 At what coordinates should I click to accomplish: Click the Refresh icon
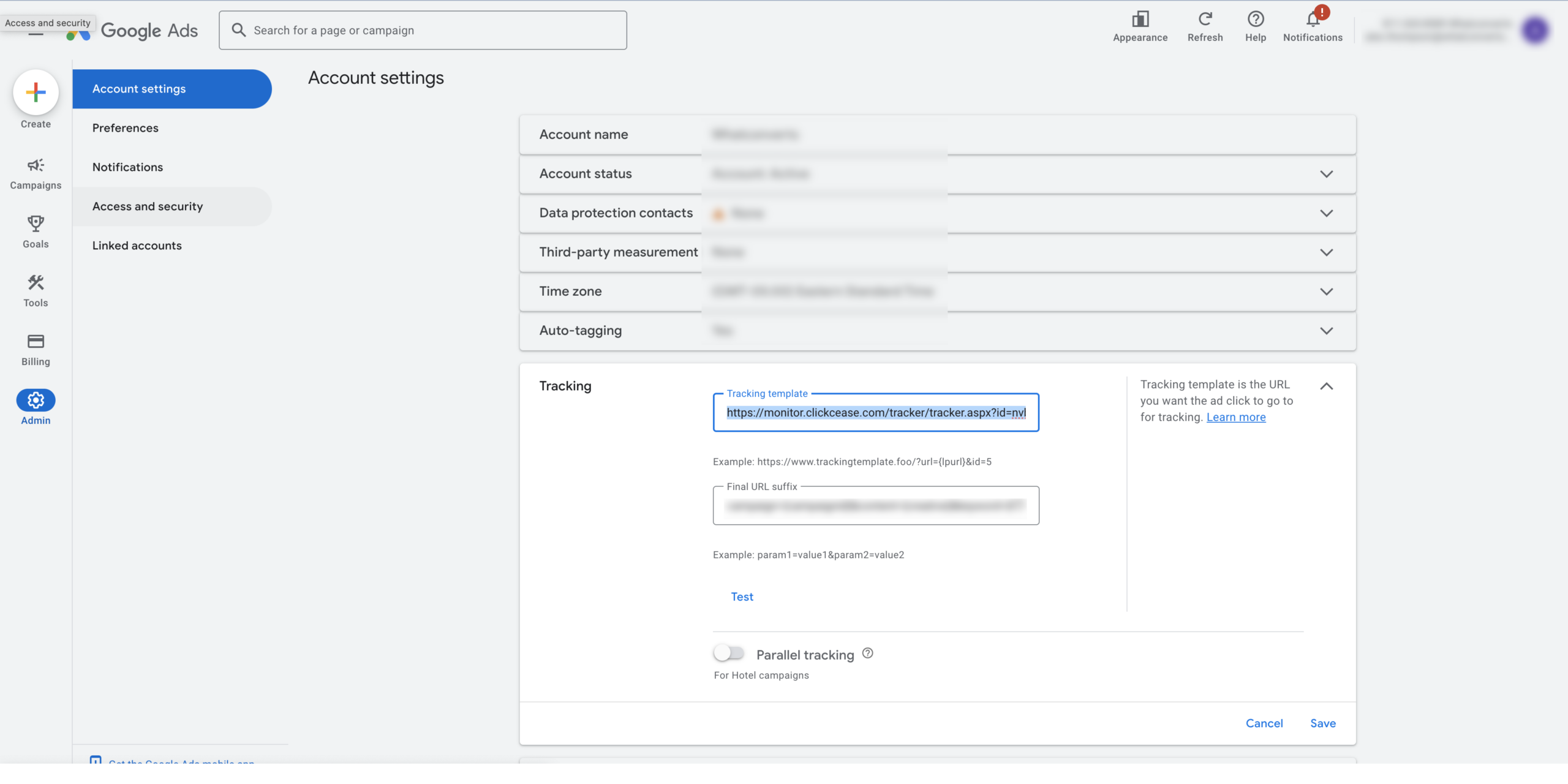[x=1204, y=19]
